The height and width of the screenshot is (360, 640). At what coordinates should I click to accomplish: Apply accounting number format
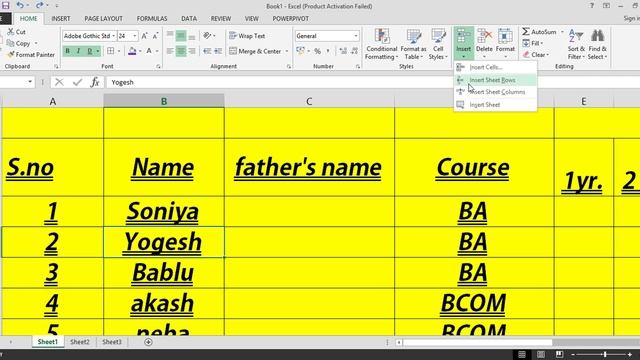click(300, 51)
